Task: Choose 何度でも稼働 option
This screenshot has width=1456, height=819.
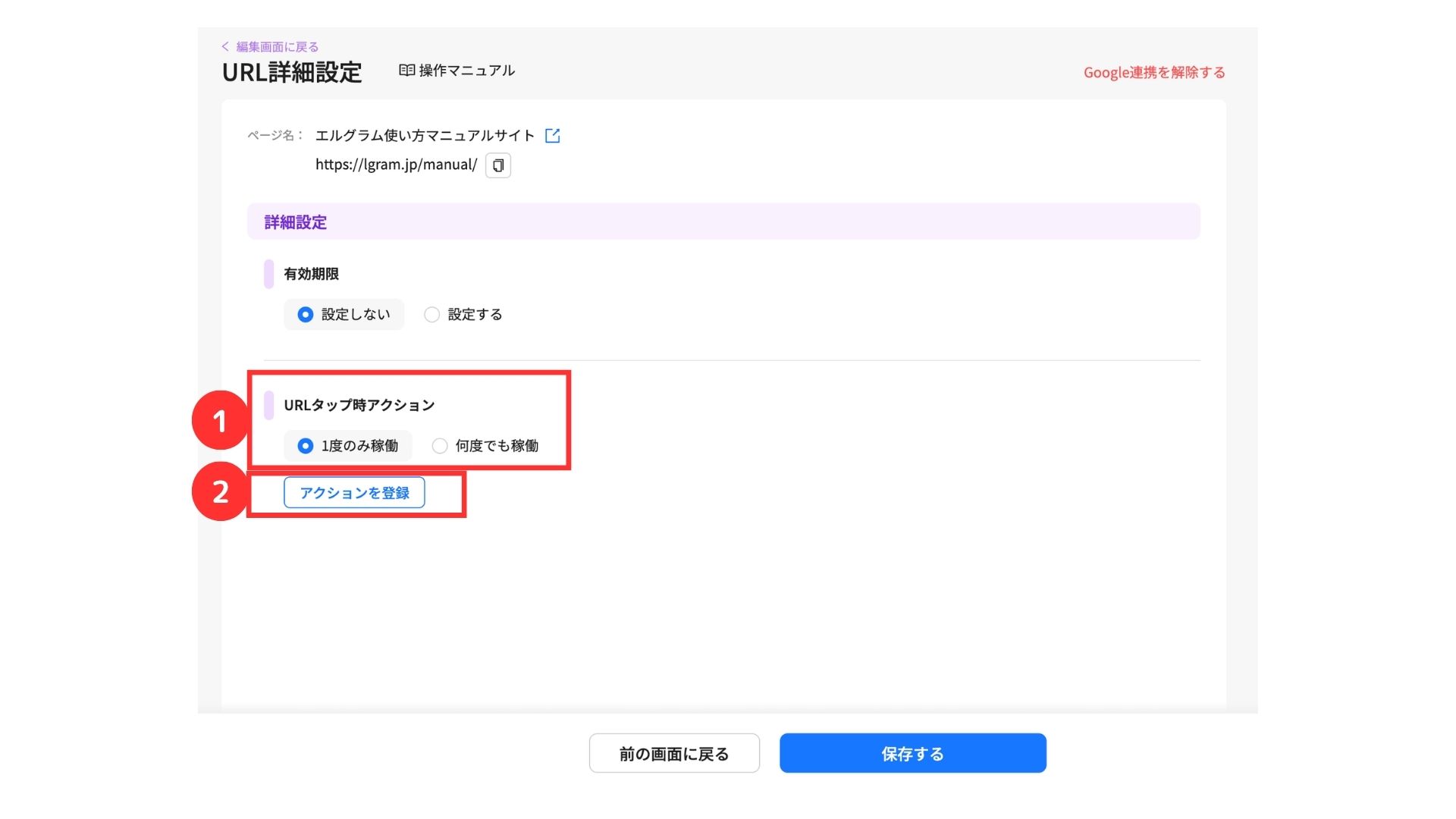Action: (440, 446)
